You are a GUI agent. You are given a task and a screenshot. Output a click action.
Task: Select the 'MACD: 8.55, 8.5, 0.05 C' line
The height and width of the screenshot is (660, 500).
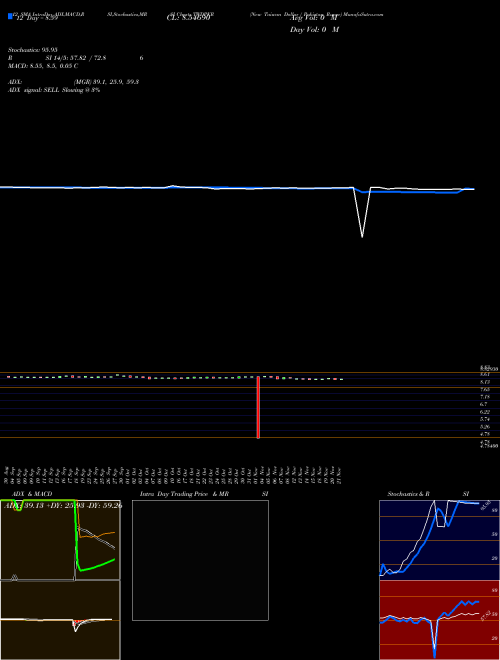click(x=43, y=66)
